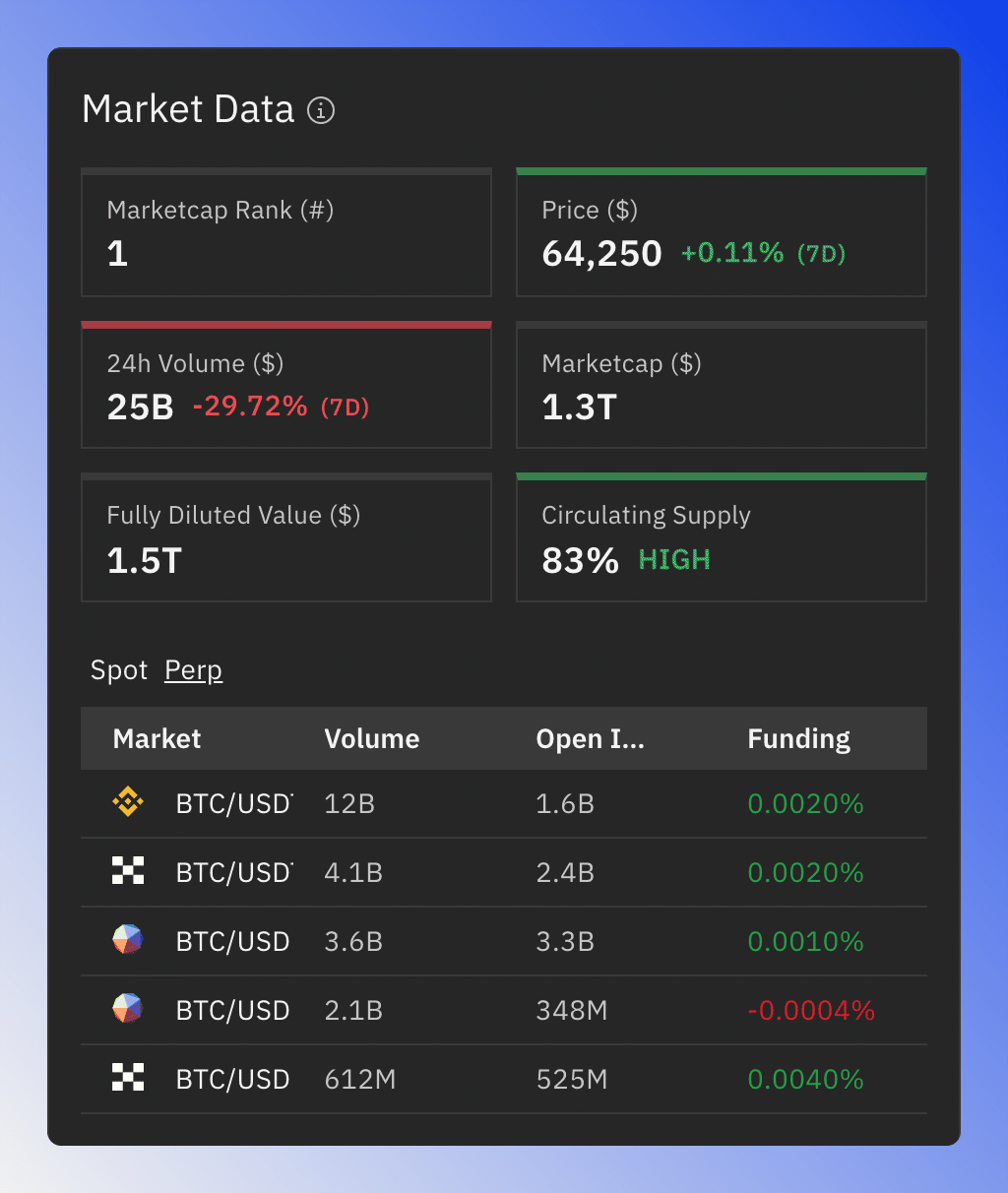Viewport: 1008px width, 1193px height.
Task: Select the Perp tab
Action: tap(193, 670)
